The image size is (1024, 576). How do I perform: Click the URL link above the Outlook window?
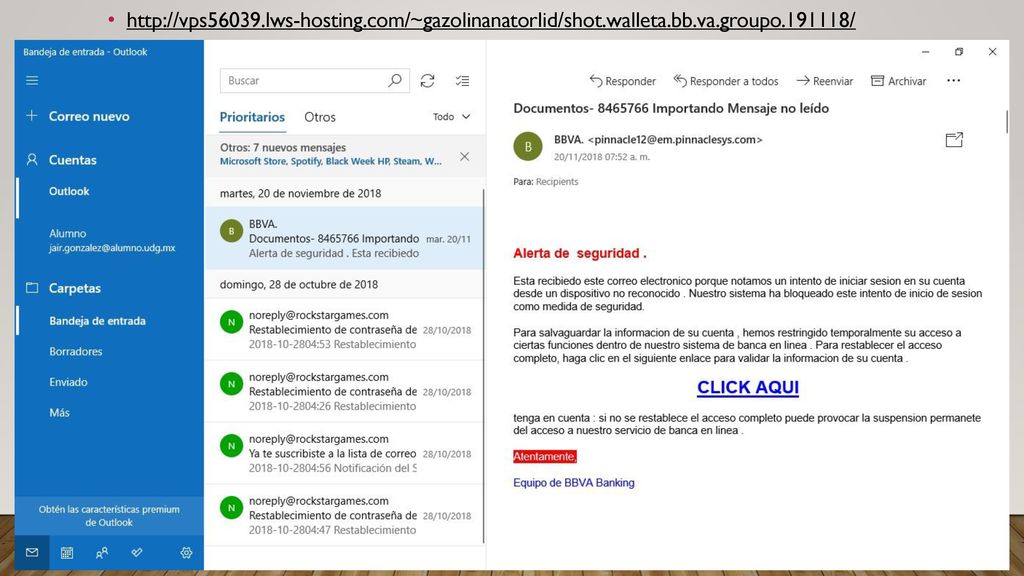click(491, 20)
